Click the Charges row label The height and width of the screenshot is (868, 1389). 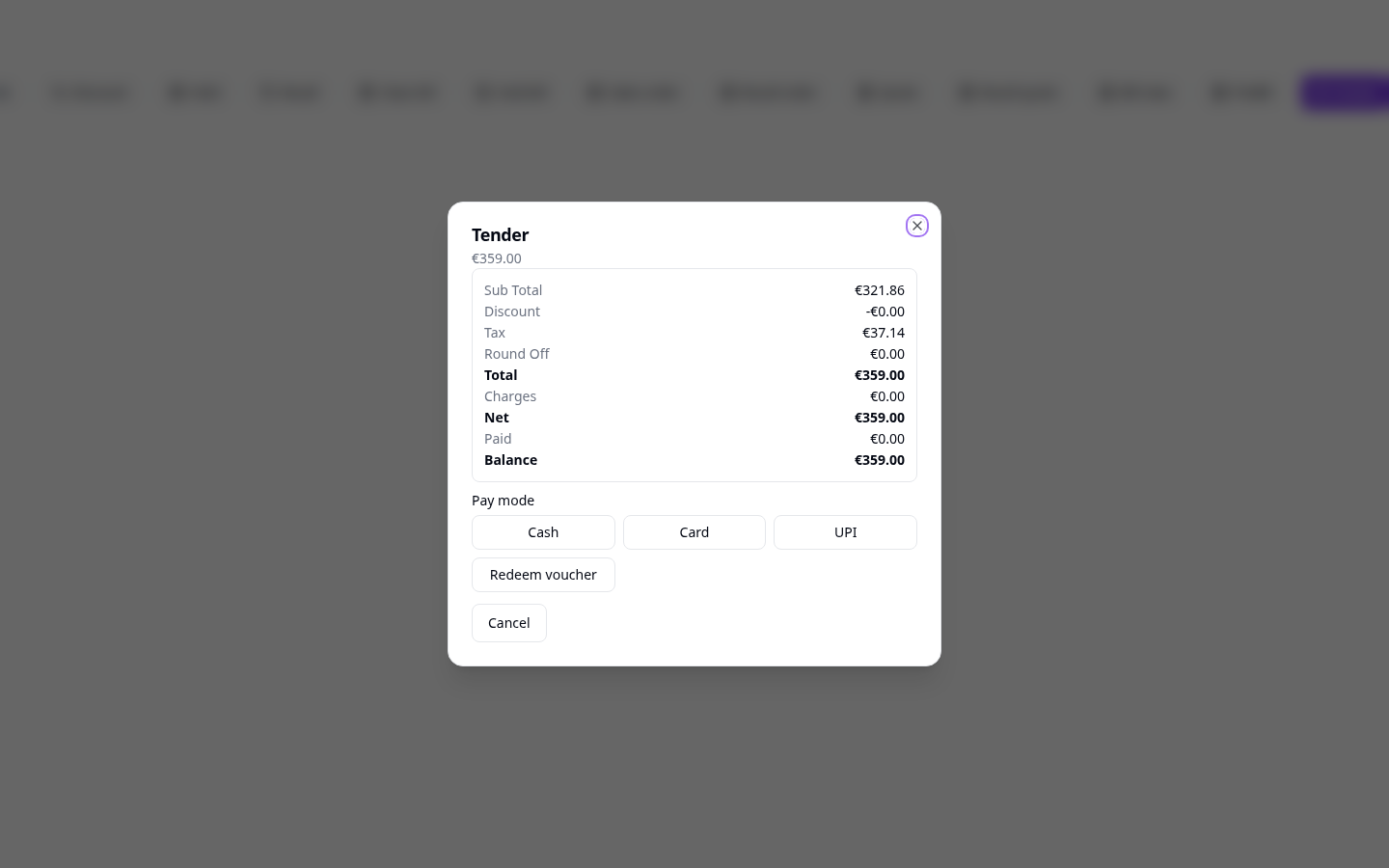(510, 396)
